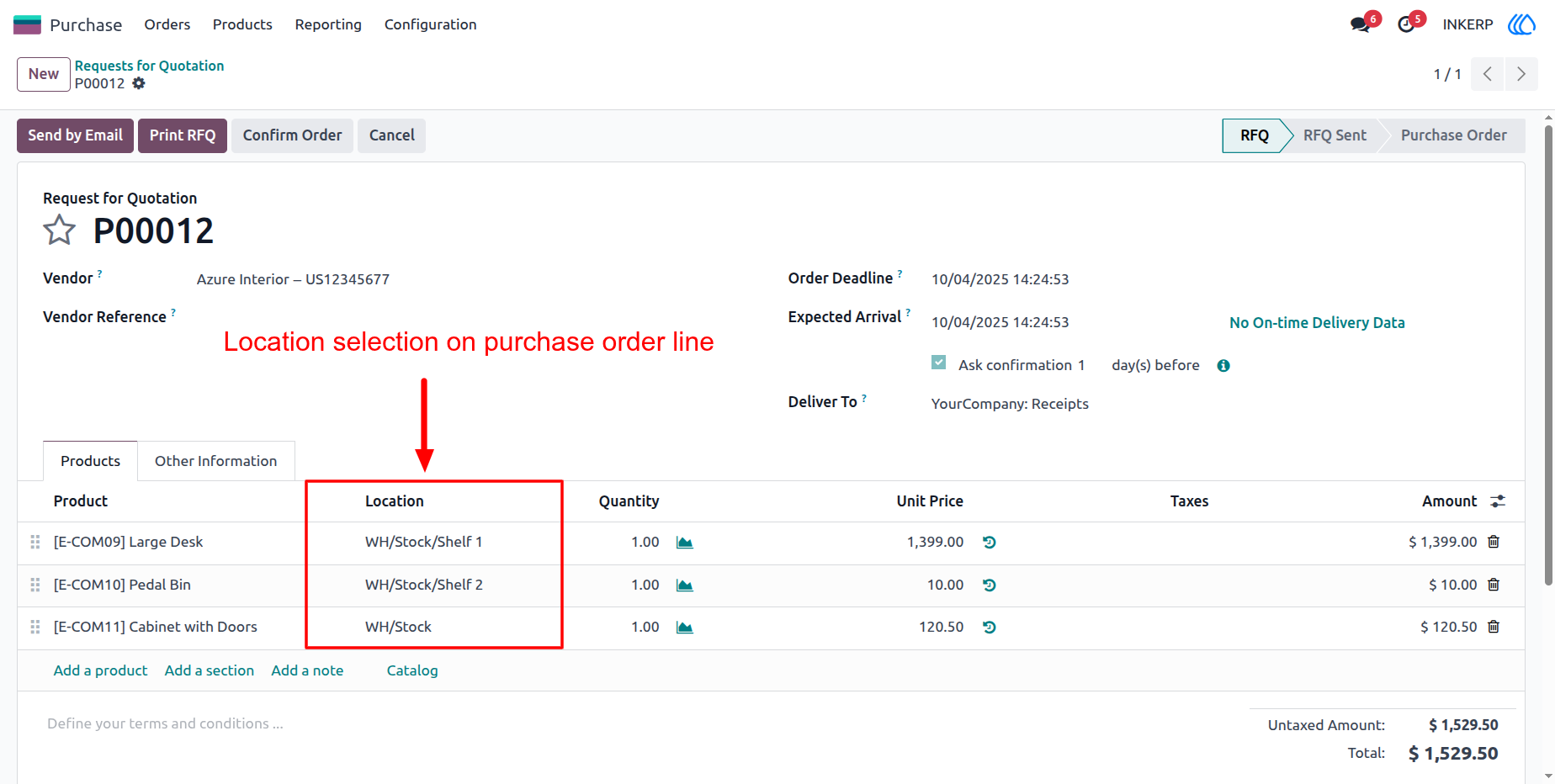This screenshot has width=1555, height=784.
Task: Open Location dropdown WH/Stock/Shelf 2
Action: (x=424, y=585)
